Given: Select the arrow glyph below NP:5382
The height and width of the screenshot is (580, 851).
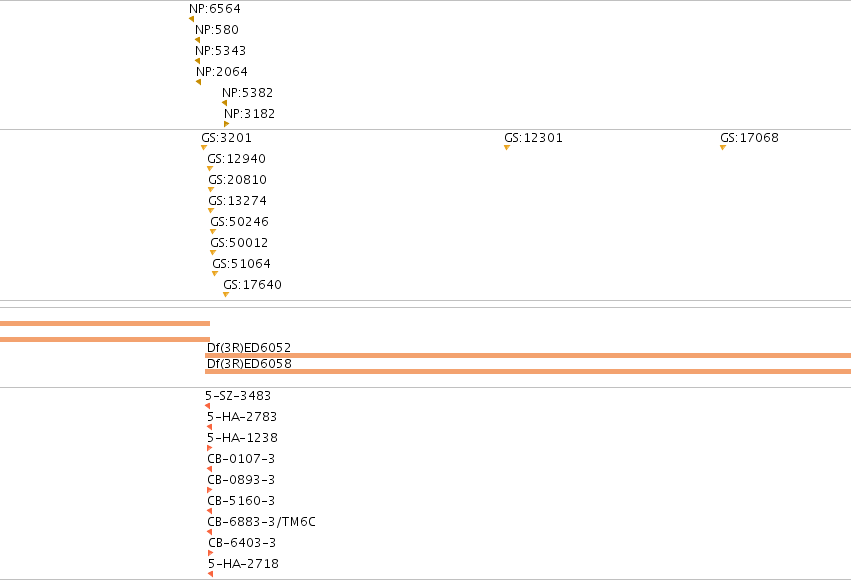Looking at the screenshot, I should [225, 103].
